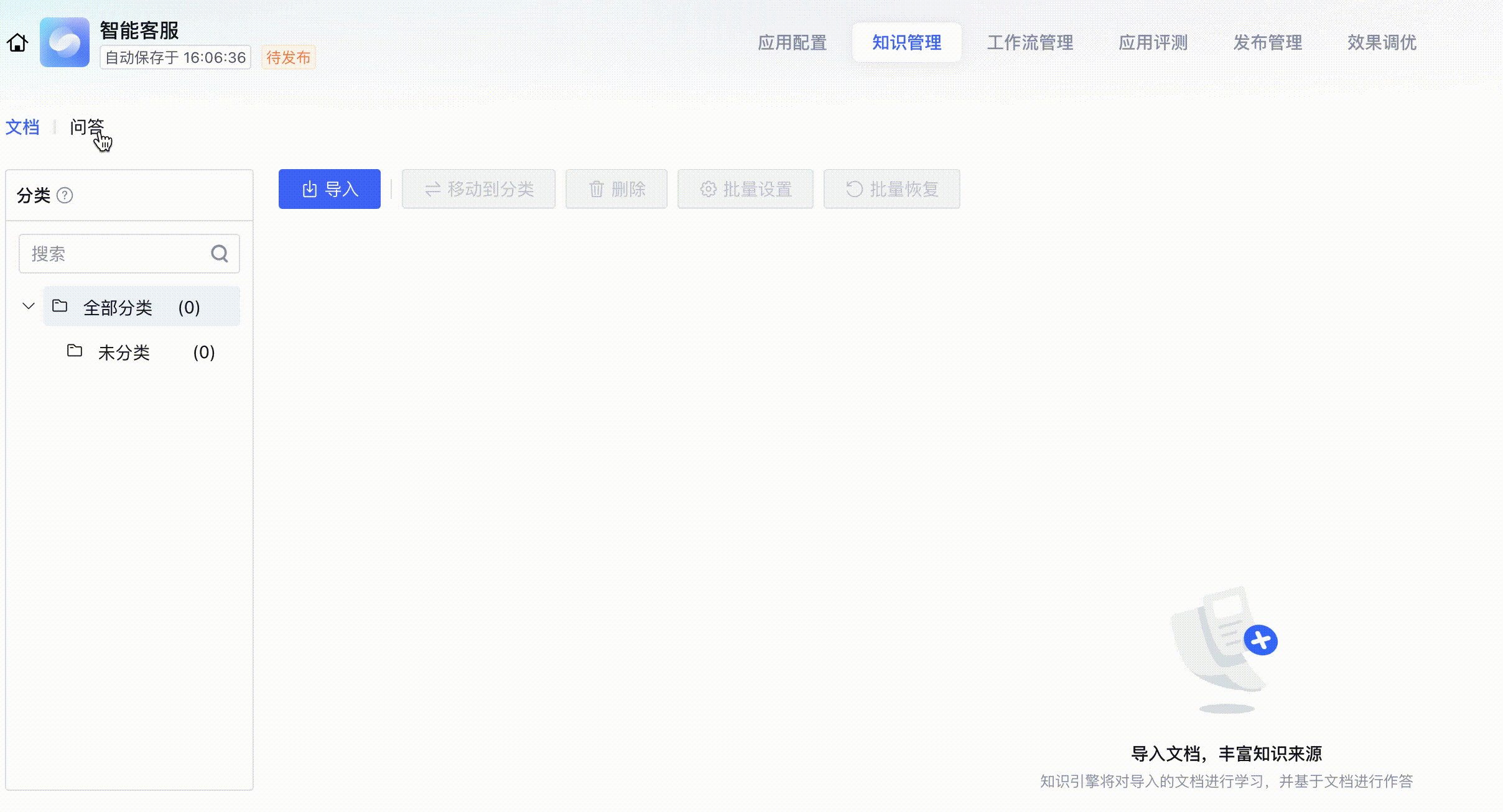Click the 批量设置 gear button

[x=745, y=189]
